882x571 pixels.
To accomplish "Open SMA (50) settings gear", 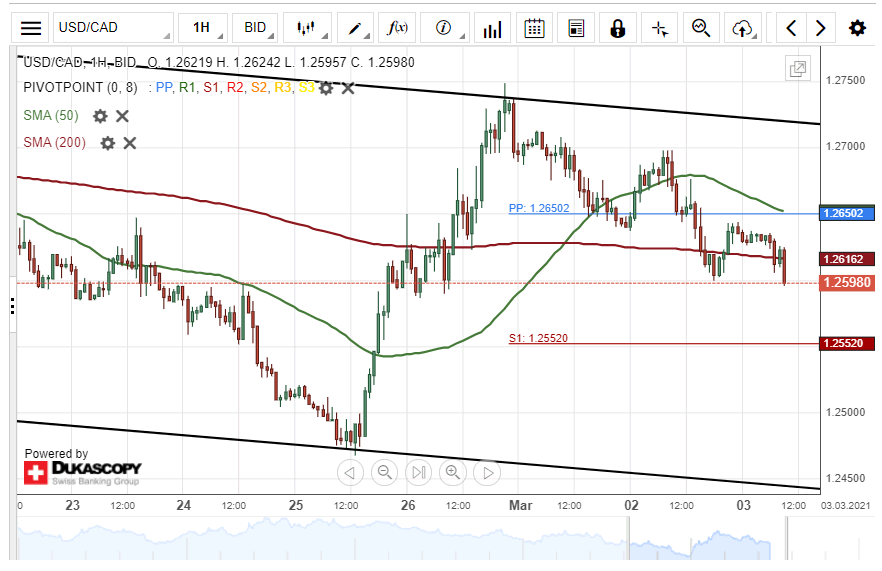I will point(100,116).
